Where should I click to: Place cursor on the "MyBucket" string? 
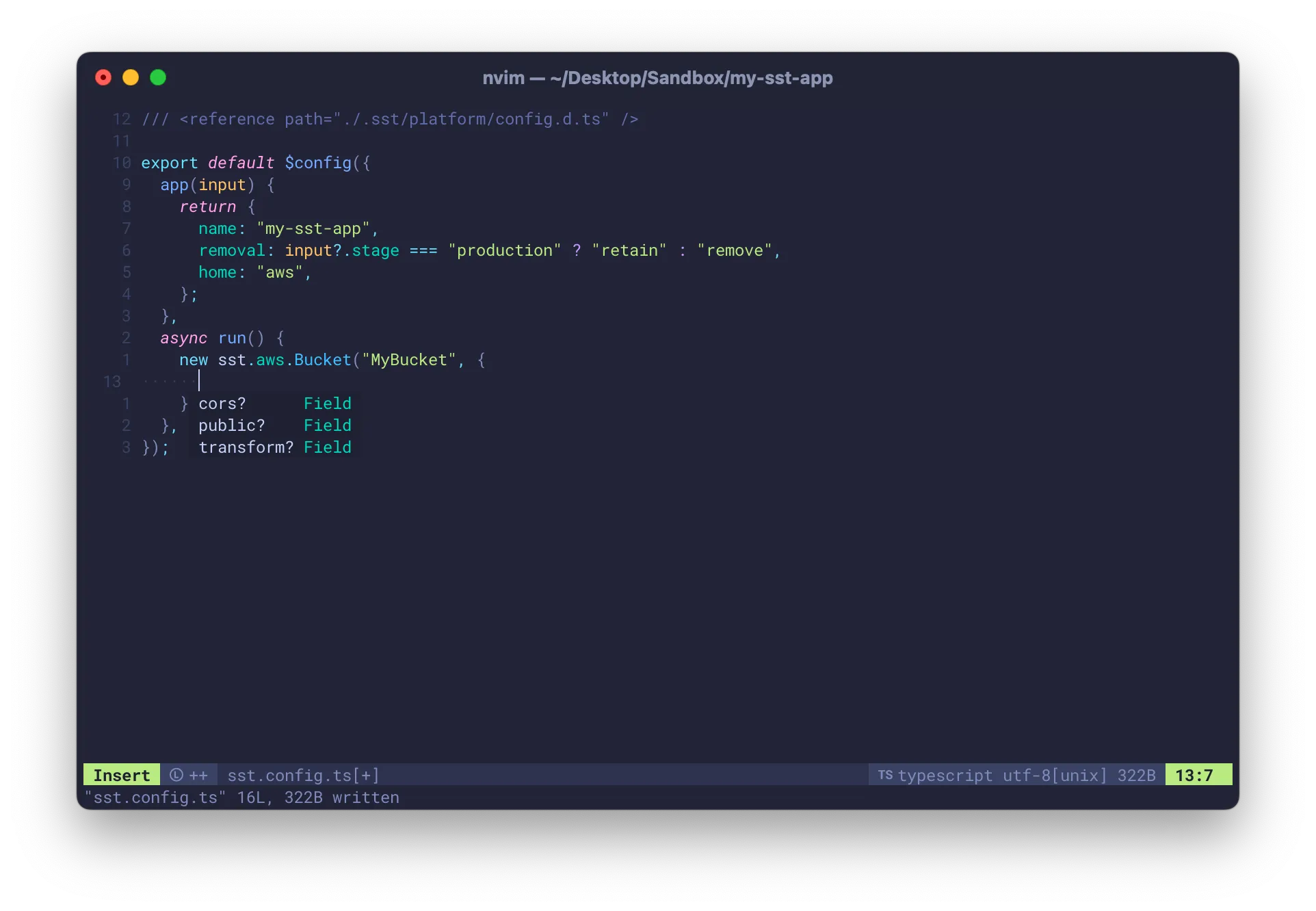click(409, 360)
